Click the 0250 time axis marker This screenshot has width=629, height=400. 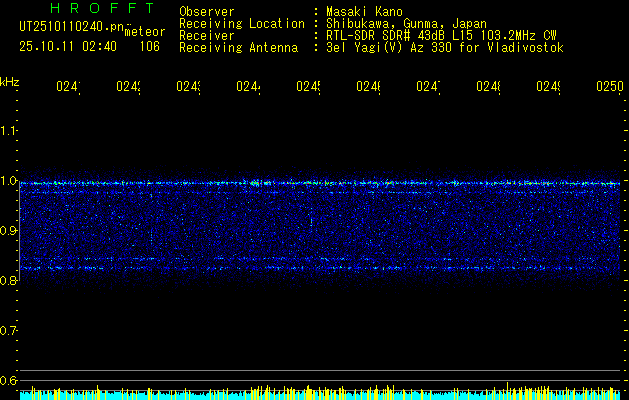[610, 87]
